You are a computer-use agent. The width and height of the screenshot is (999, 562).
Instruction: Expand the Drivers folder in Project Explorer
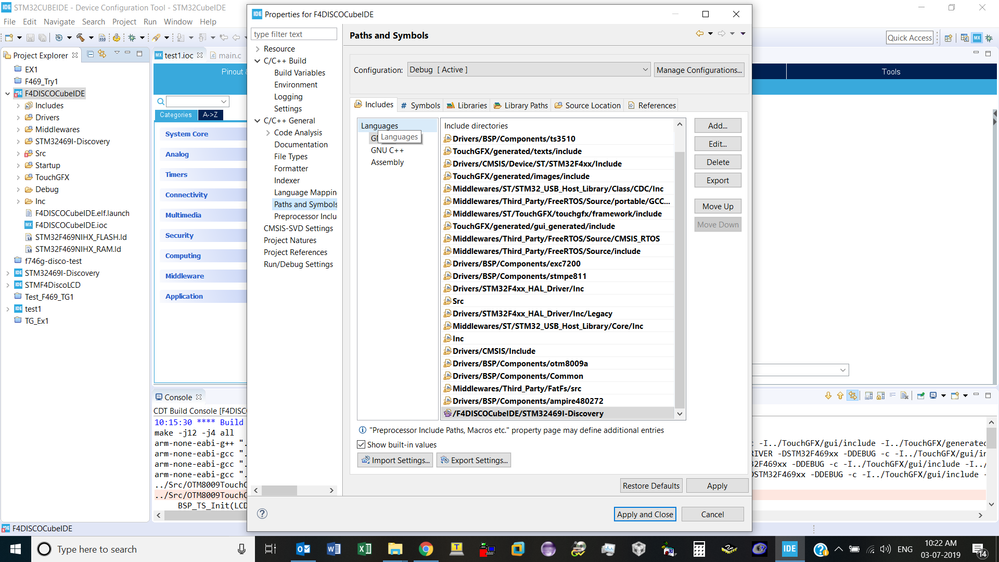(x=18, y=117)
